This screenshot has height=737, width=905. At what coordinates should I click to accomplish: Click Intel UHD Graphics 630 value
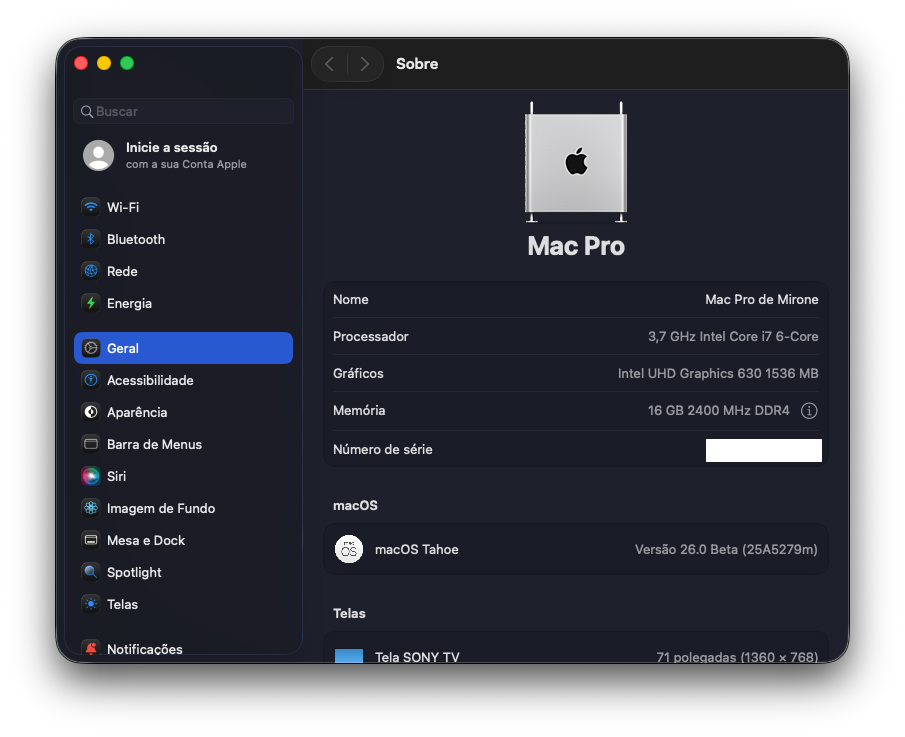717,373
